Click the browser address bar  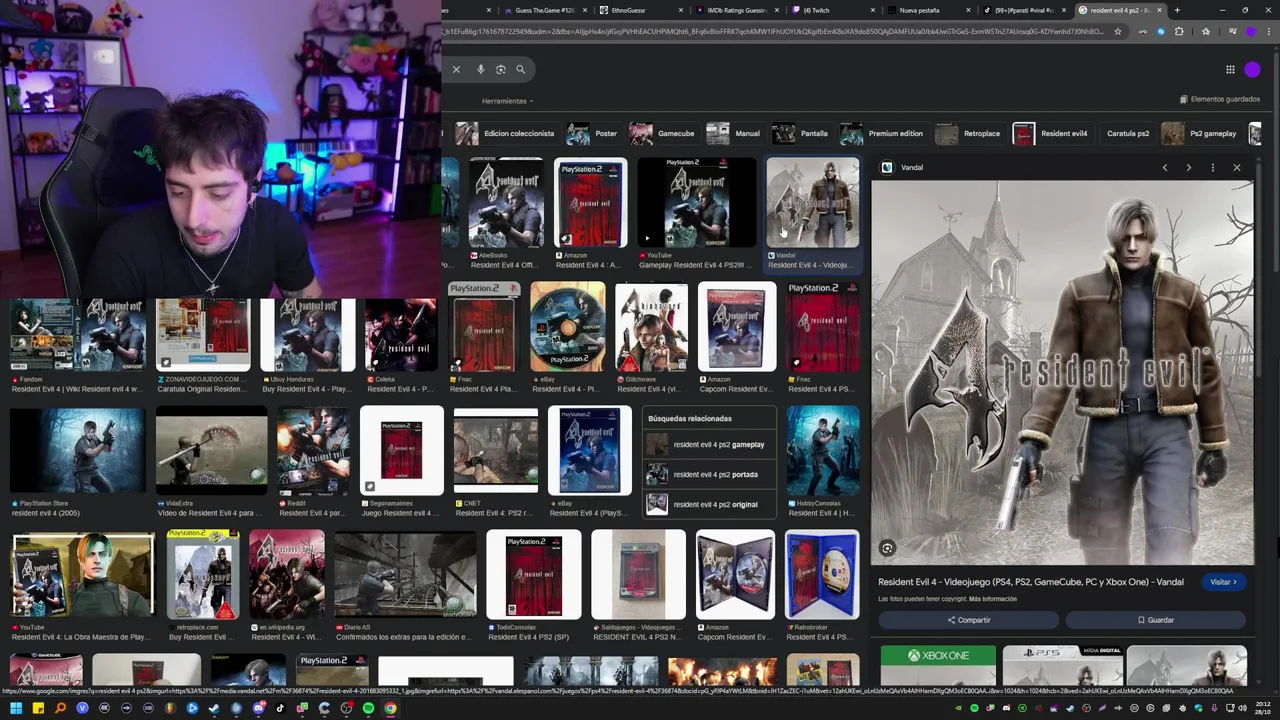point(770,31)
